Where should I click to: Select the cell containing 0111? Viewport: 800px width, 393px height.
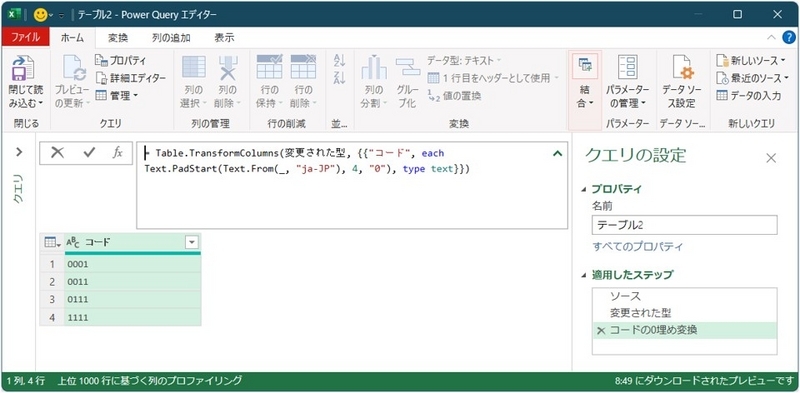(133, 299)
